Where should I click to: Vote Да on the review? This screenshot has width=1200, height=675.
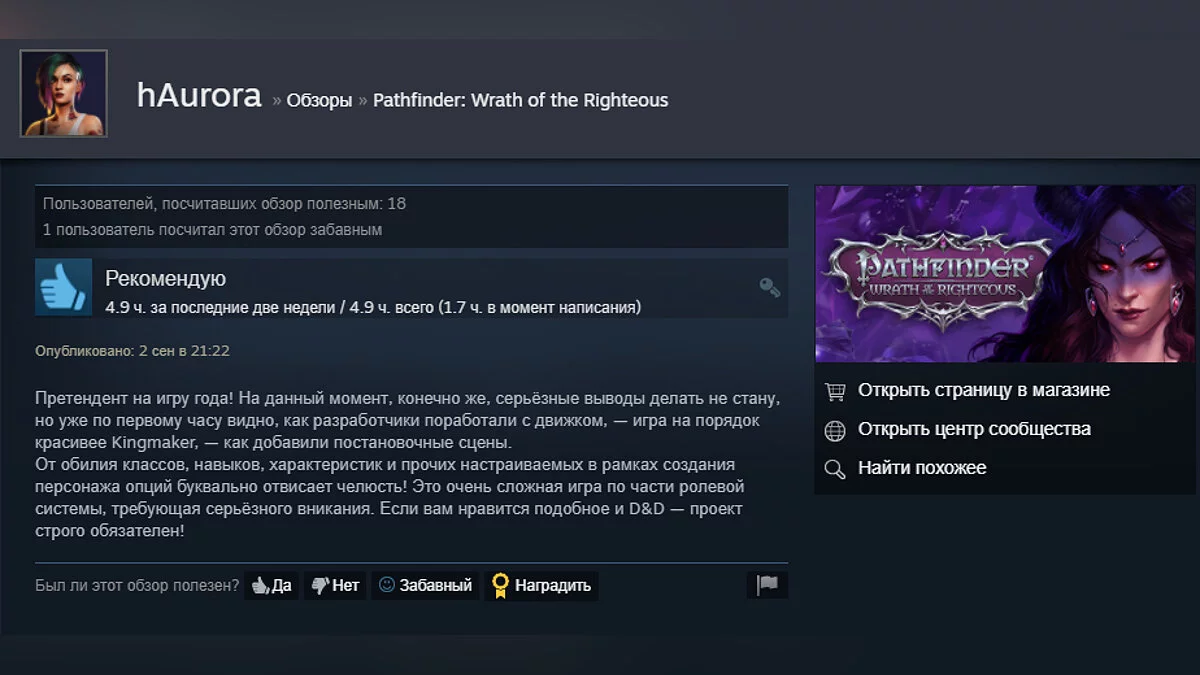(x=271, y=585)
